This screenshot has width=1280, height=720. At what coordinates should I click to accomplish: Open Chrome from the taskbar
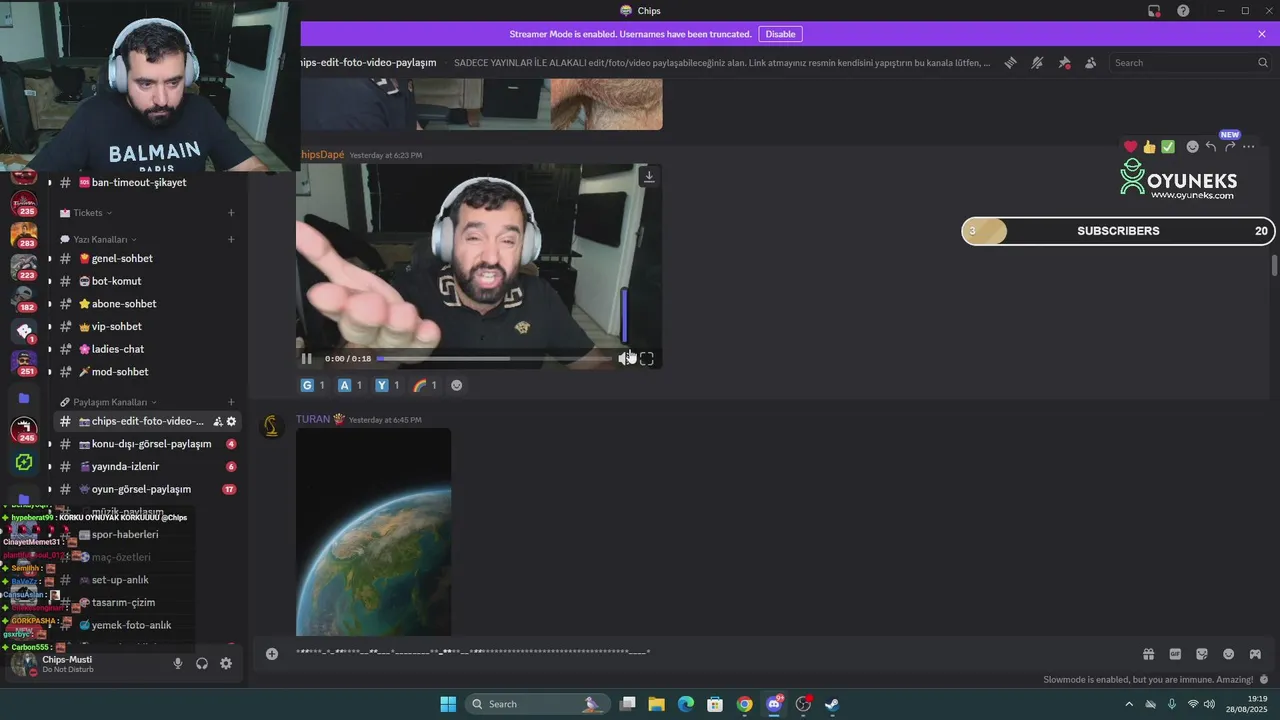pyautogui.click(x=744, y=704)
